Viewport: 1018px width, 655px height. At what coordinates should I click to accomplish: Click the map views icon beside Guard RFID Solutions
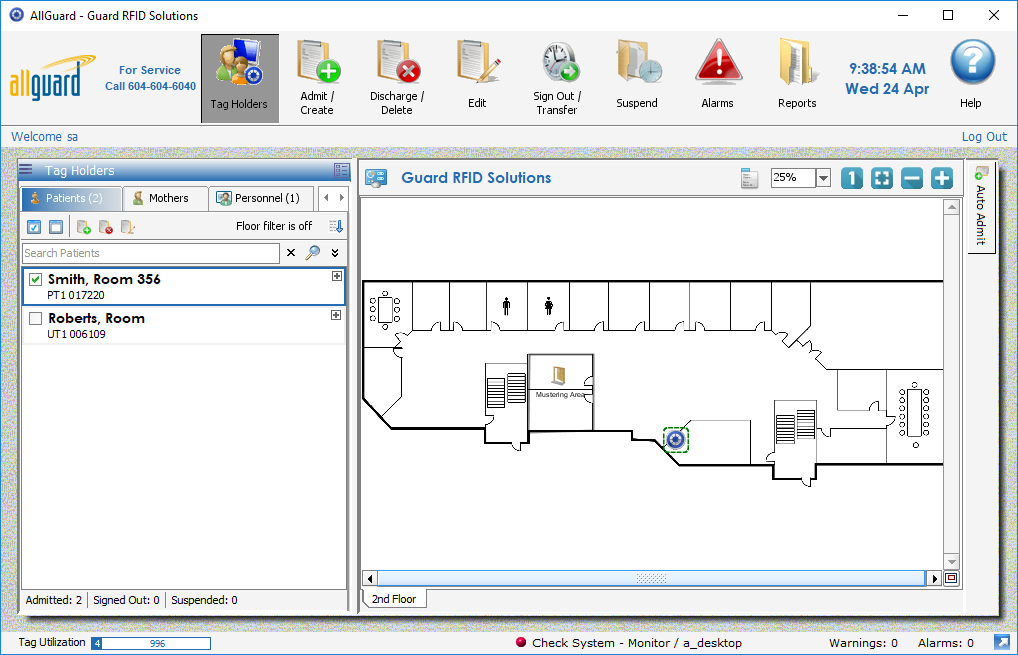coord(376,178)
